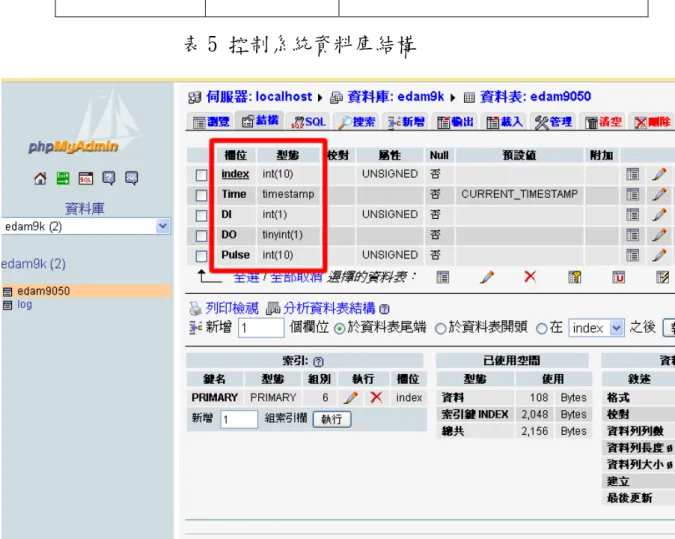Open the SQL tab
Screen dimensions: 675x539
pyautogui.click(x=309, y=122)
